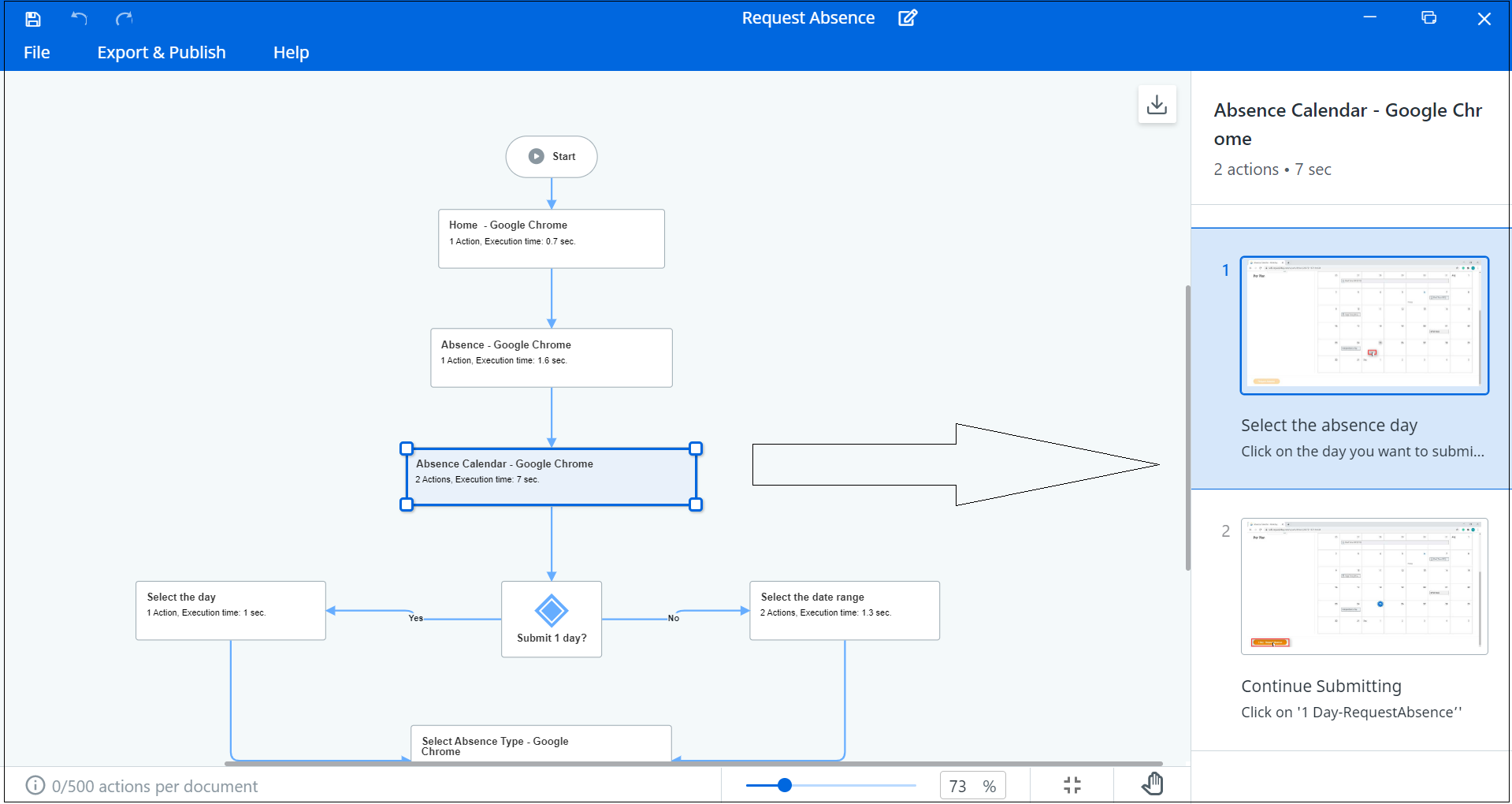The image size is (1512, 804).
Task: Click the Undo arrow icon
Action: [79, 19]
